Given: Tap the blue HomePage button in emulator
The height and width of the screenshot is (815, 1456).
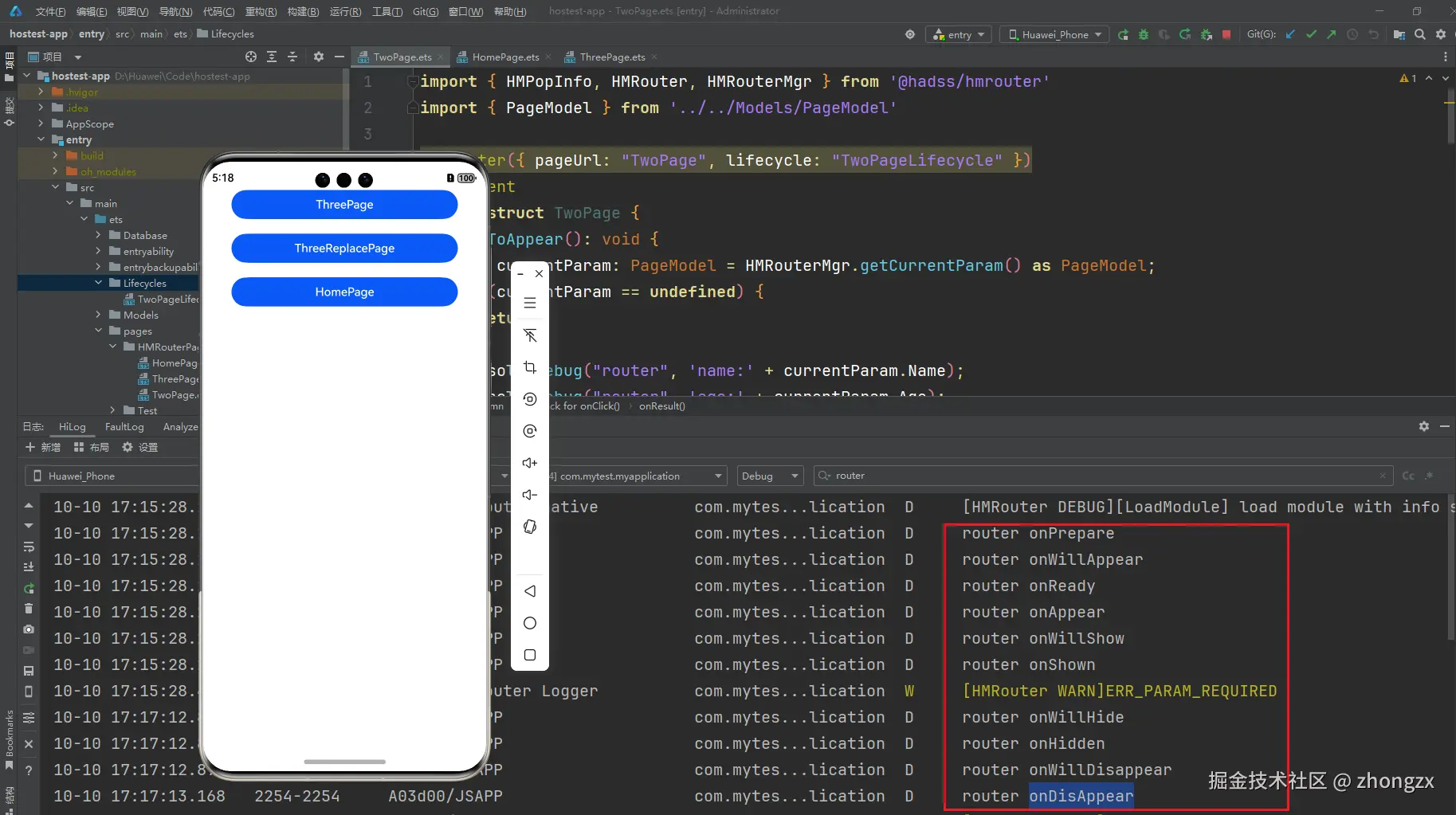Looking at the screenshot, I should 344,292.
